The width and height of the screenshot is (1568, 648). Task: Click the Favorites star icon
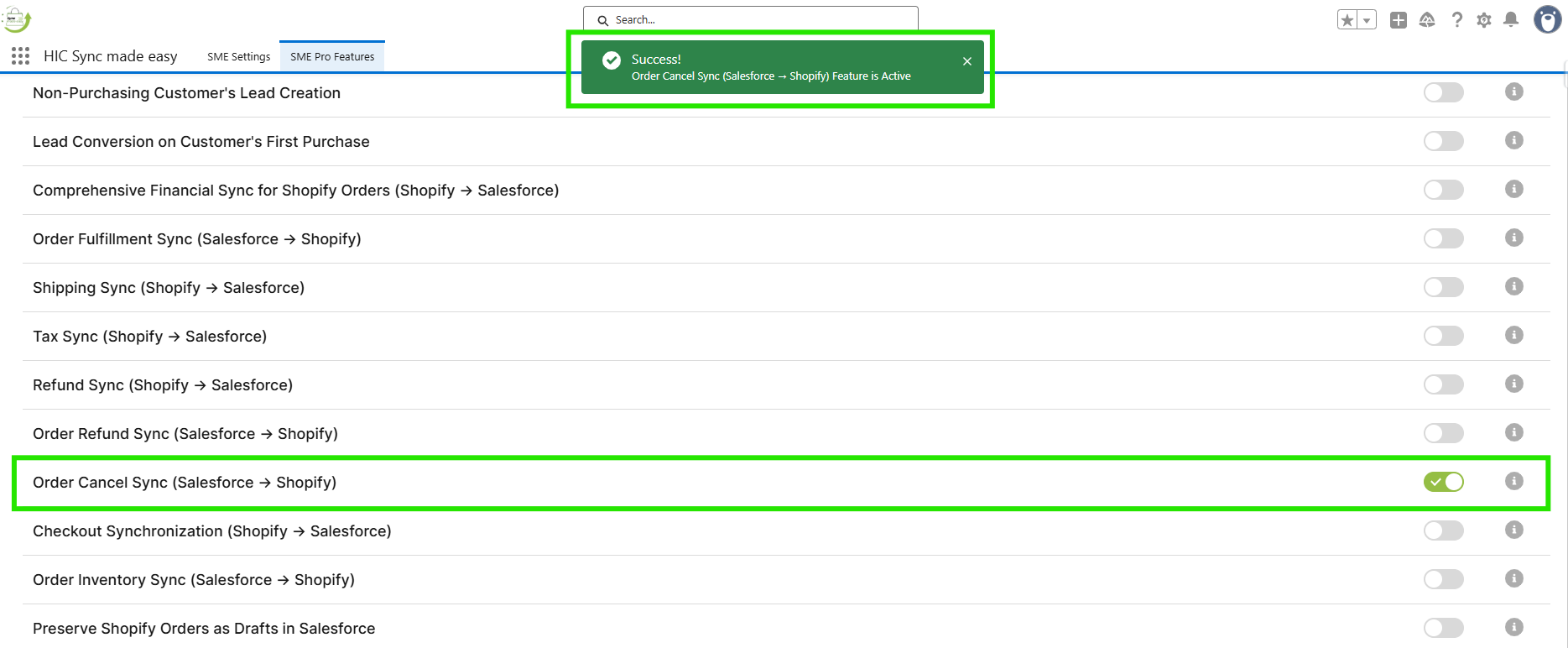(1347, 20)
